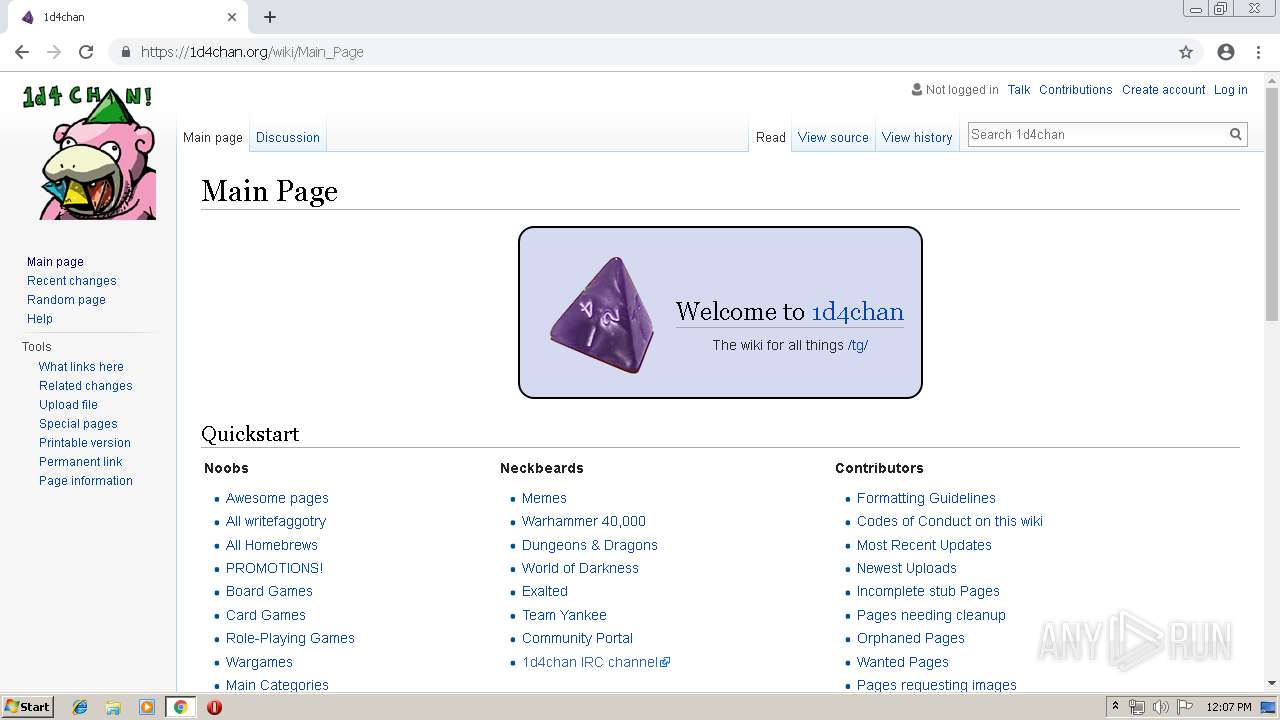The image size is (1280, 720).
Task: Open View source tab
Action: 833,137
